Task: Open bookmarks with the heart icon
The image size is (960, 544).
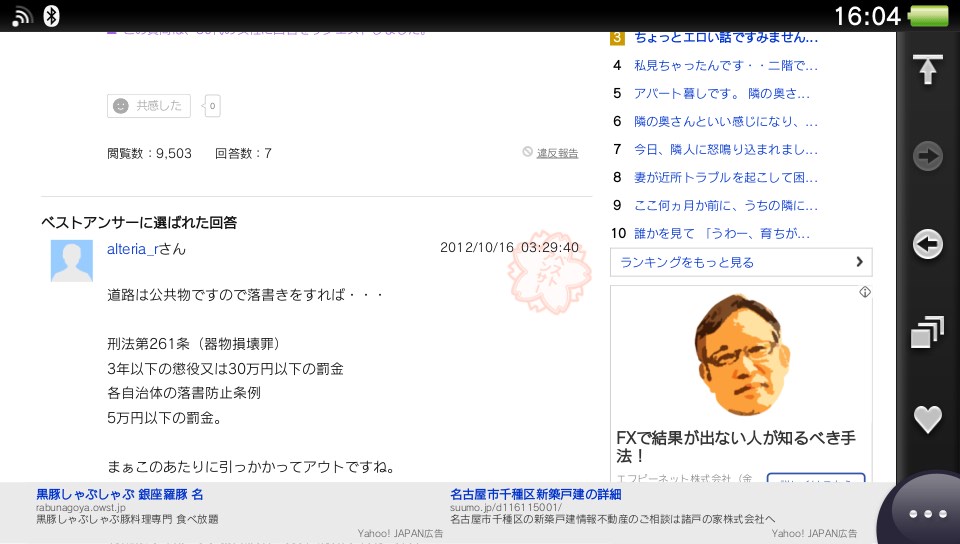Action: point(928,419)
